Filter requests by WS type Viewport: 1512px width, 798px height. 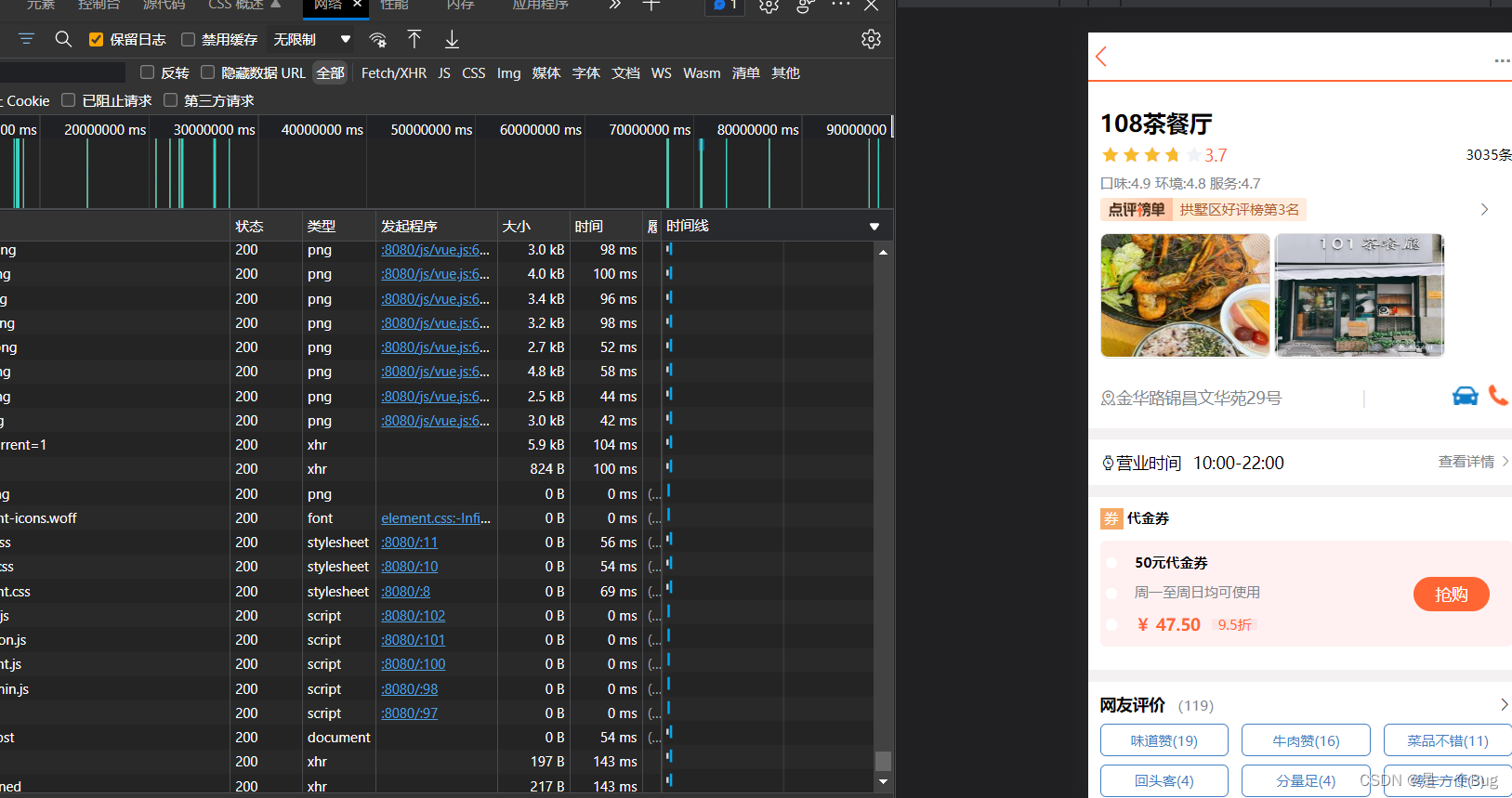pyautogui.click(x=662, y=72)
